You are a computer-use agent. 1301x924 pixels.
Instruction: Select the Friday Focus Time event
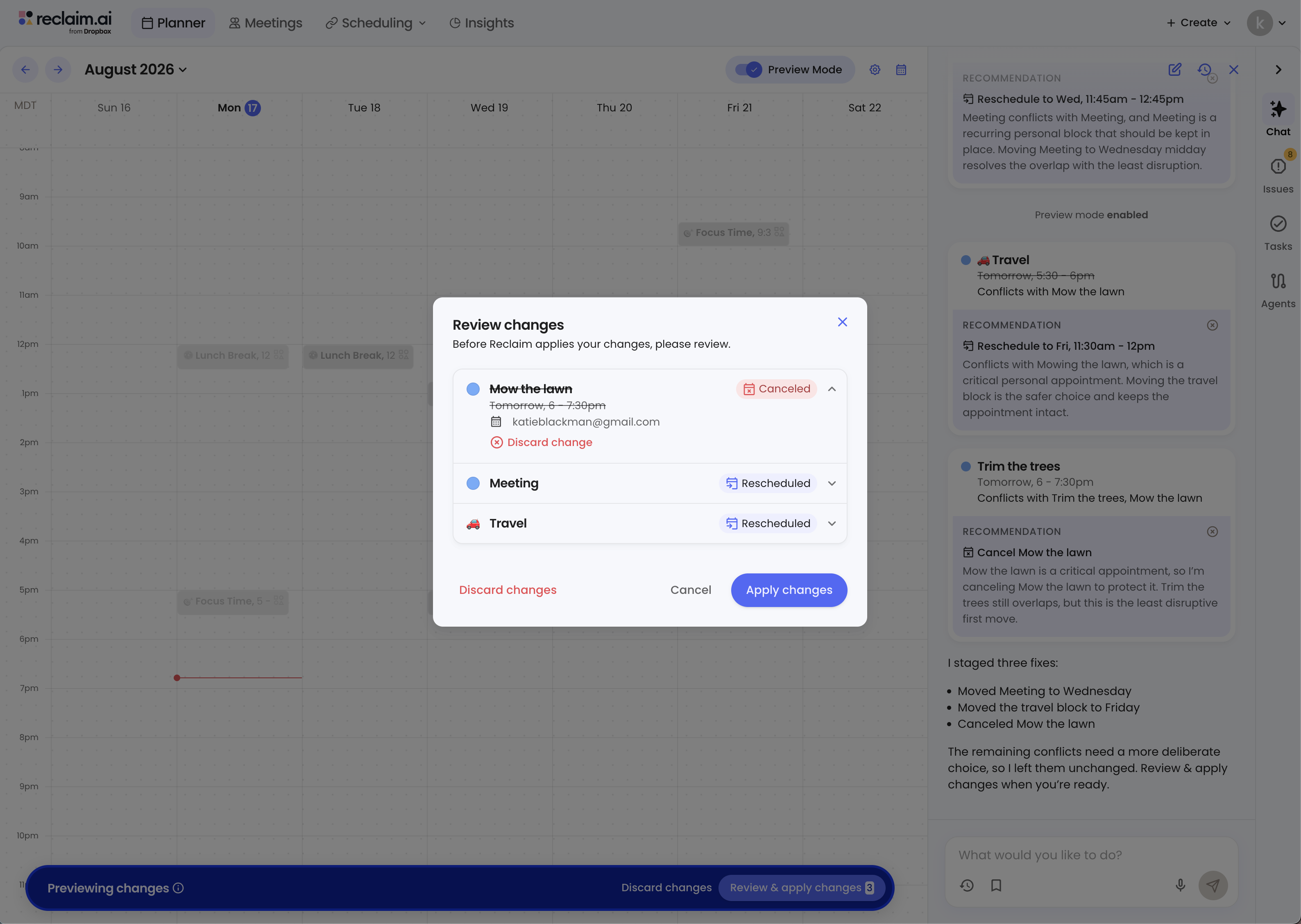tap(733, 233)
